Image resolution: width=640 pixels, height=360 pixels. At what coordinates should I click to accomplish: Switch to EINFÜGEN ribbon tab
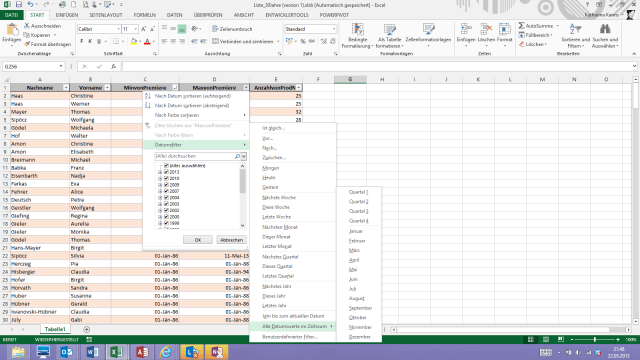tap(67, 15)
